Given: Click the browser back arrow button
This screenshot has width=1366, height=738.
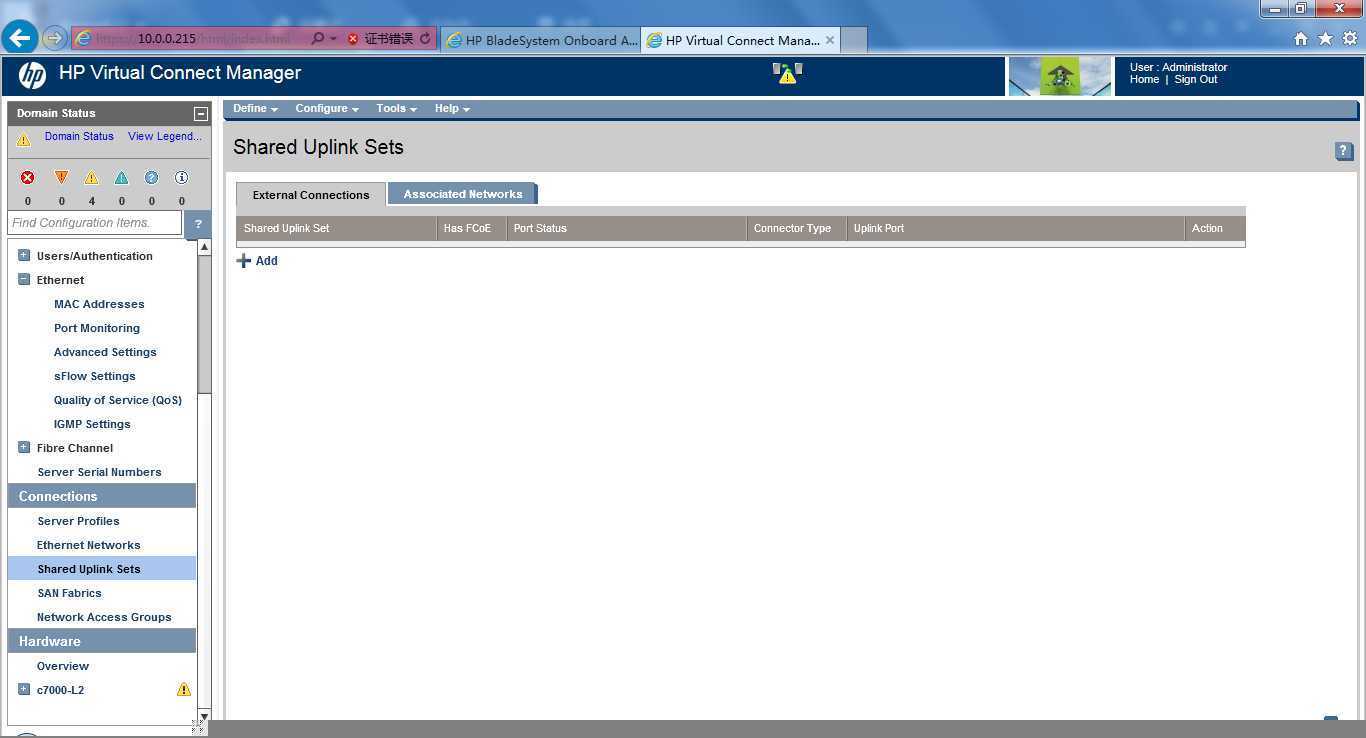Looking at the screenshot, I should pos(20,38).
